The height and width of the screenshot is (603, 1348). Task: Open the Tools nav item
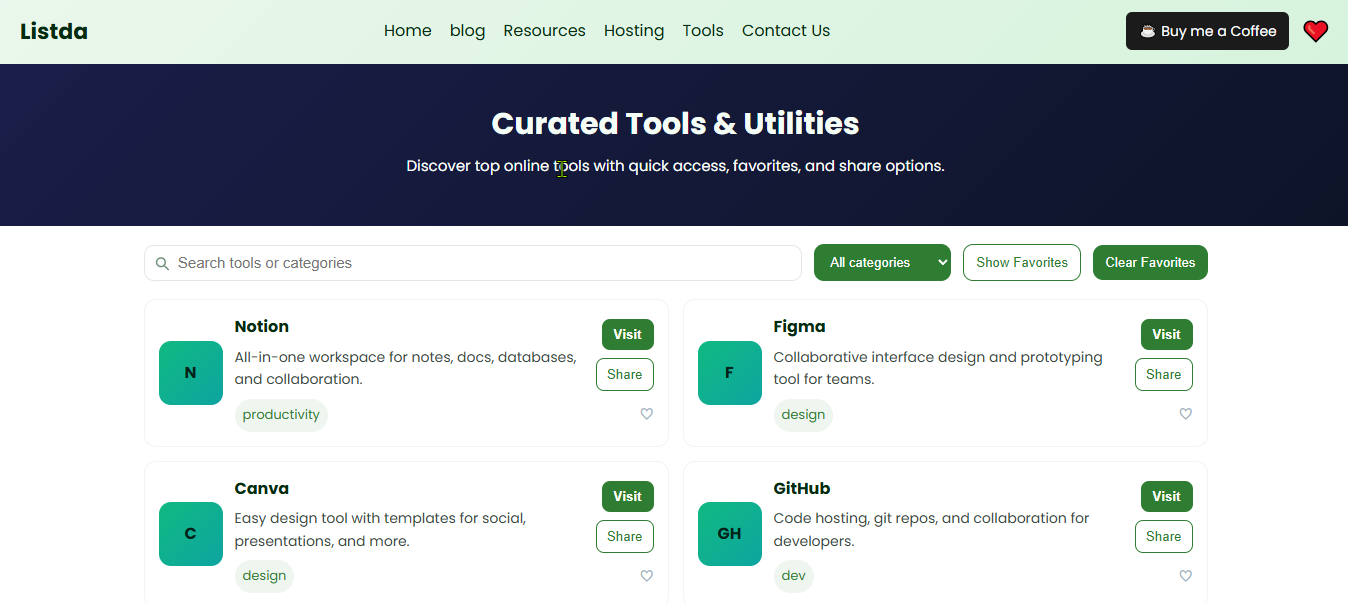coord(703,31)
